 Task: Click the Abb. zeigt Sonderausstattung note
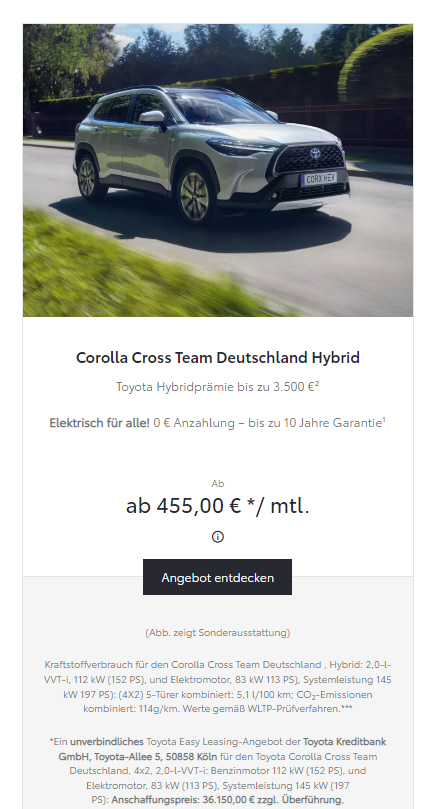[218, 633]
